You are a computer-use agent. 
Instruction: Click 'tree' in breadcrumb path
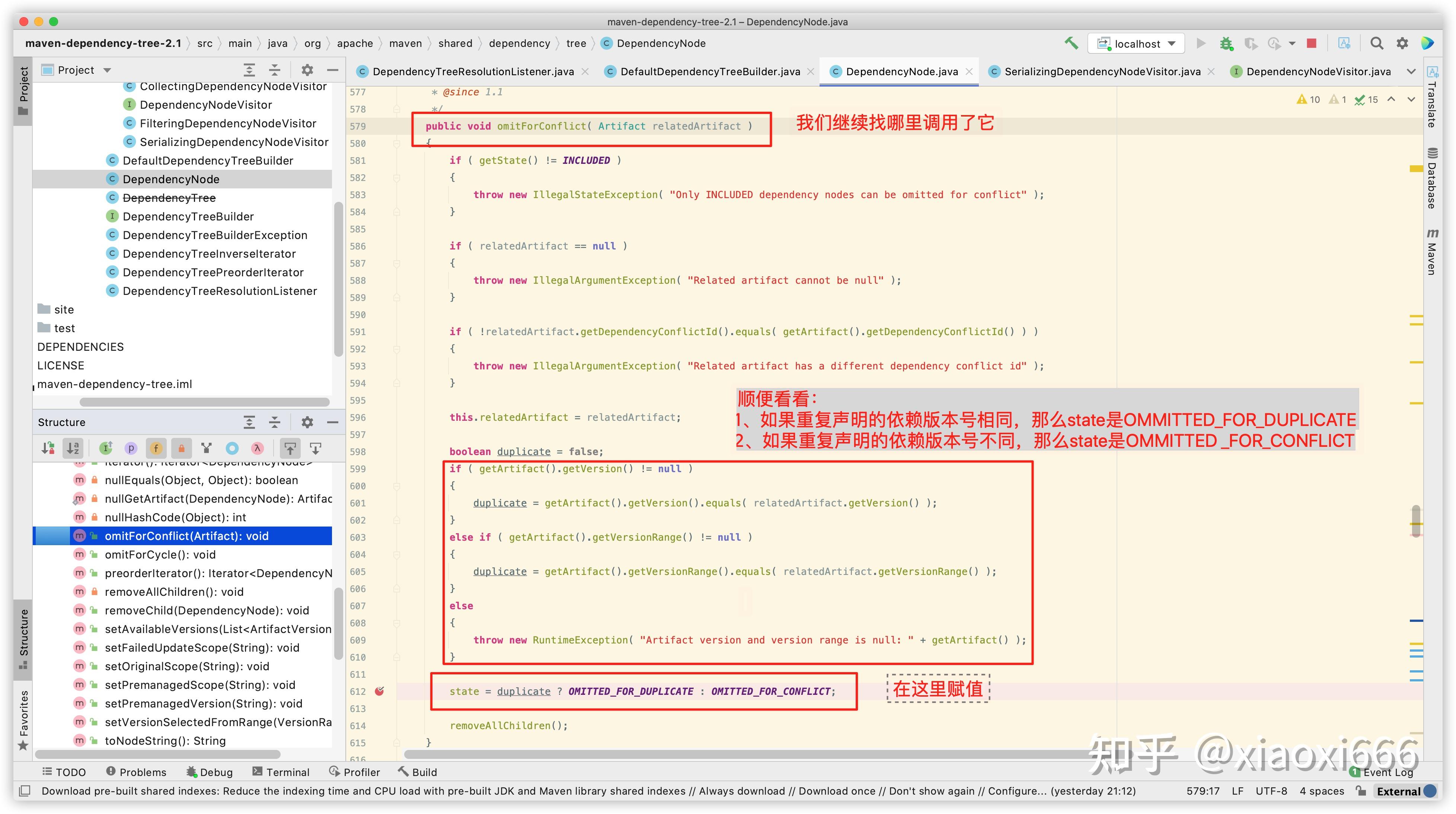pyautogui.click(x=576, y=44)
